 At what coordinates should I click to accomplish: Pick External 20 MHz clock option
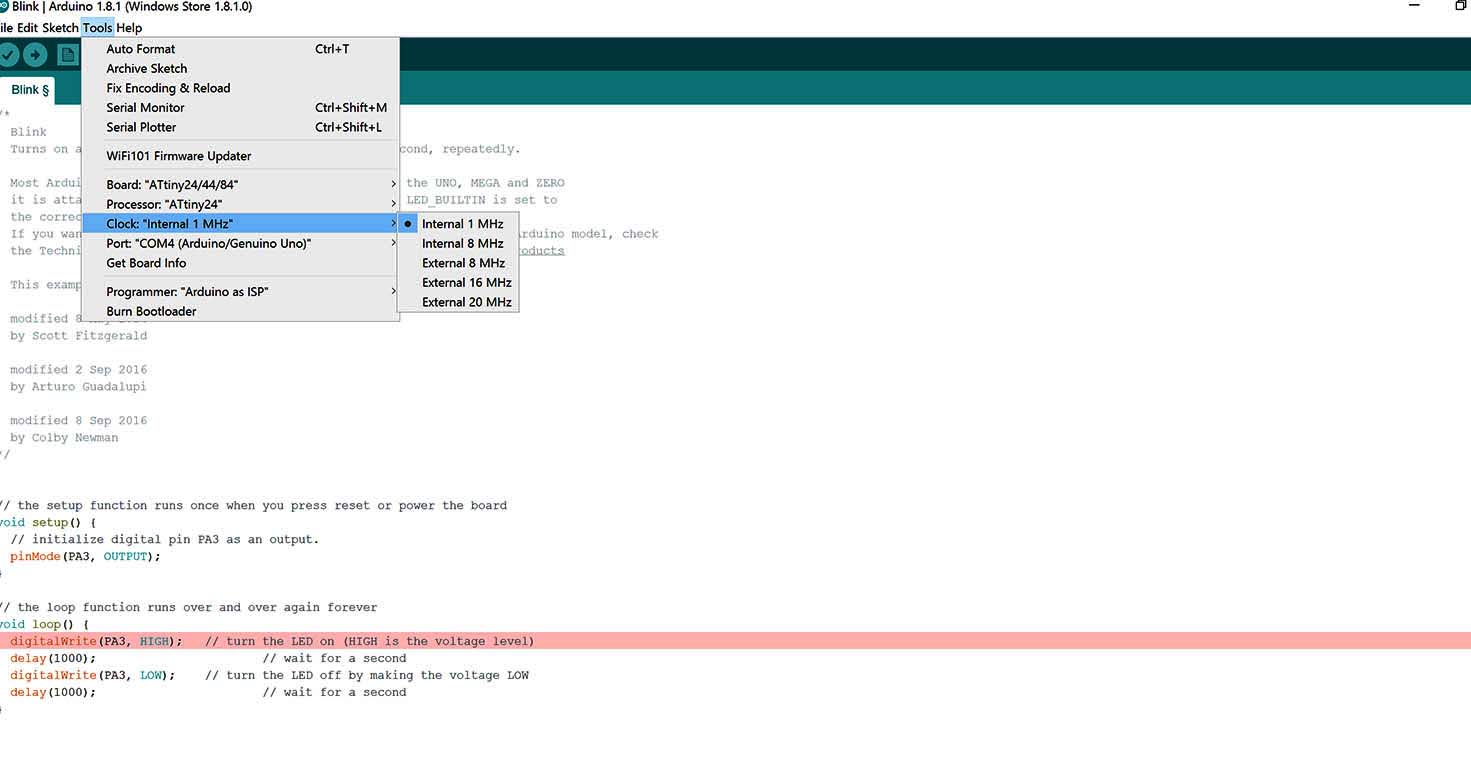[x=458, y=302]
